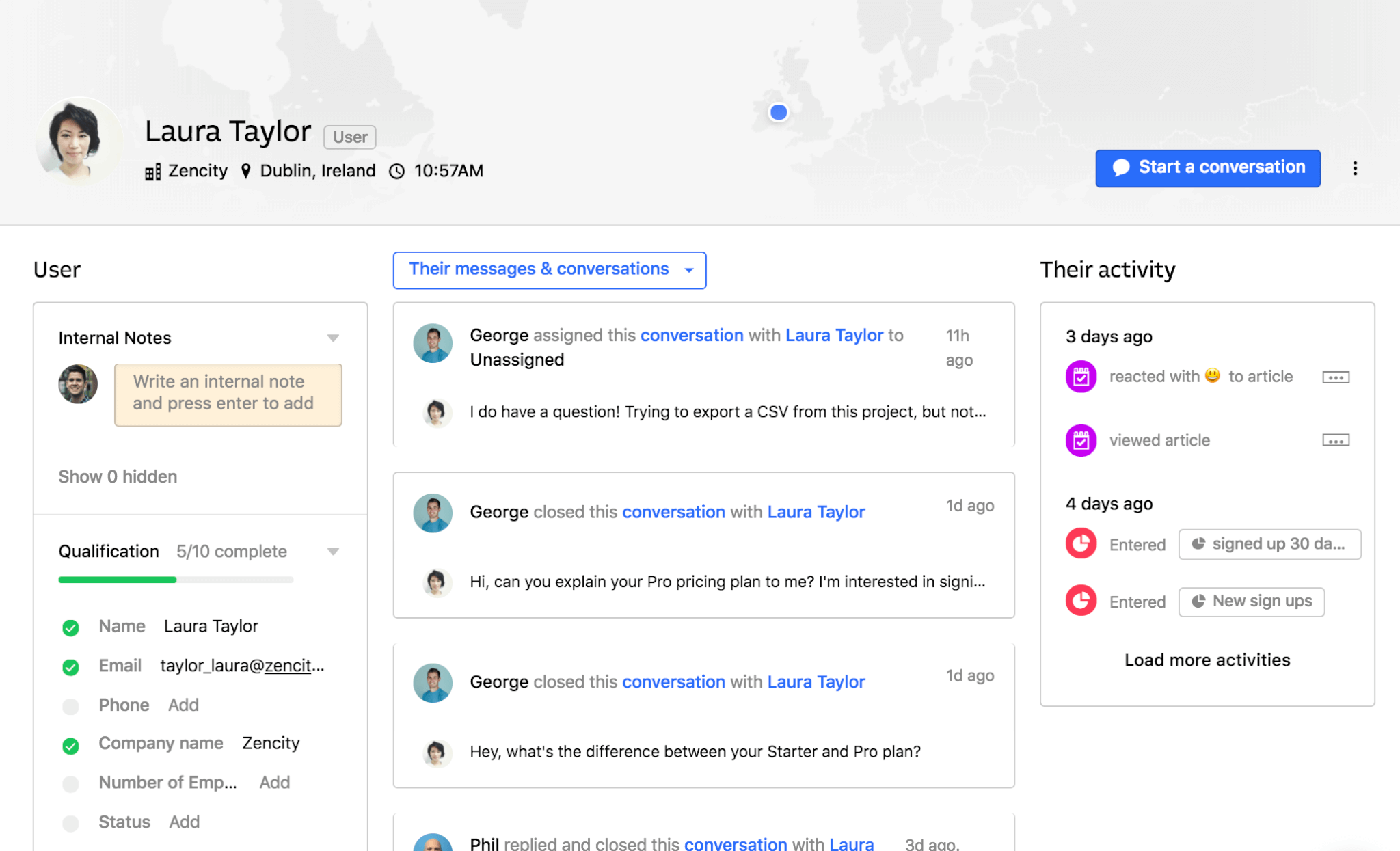Click the taylor_laura@zencit... email value

point(242,666)
